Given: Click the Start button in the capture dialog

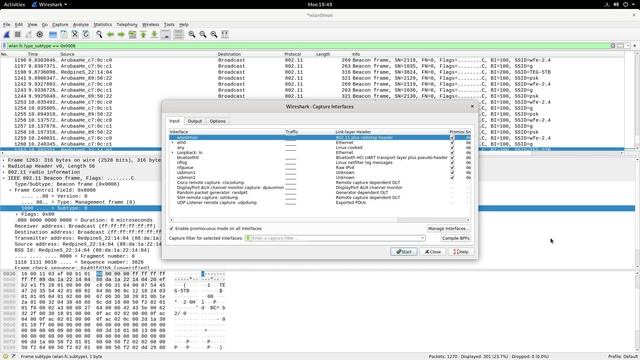Looking at the screenshot, I should click(x=404, y=252).
